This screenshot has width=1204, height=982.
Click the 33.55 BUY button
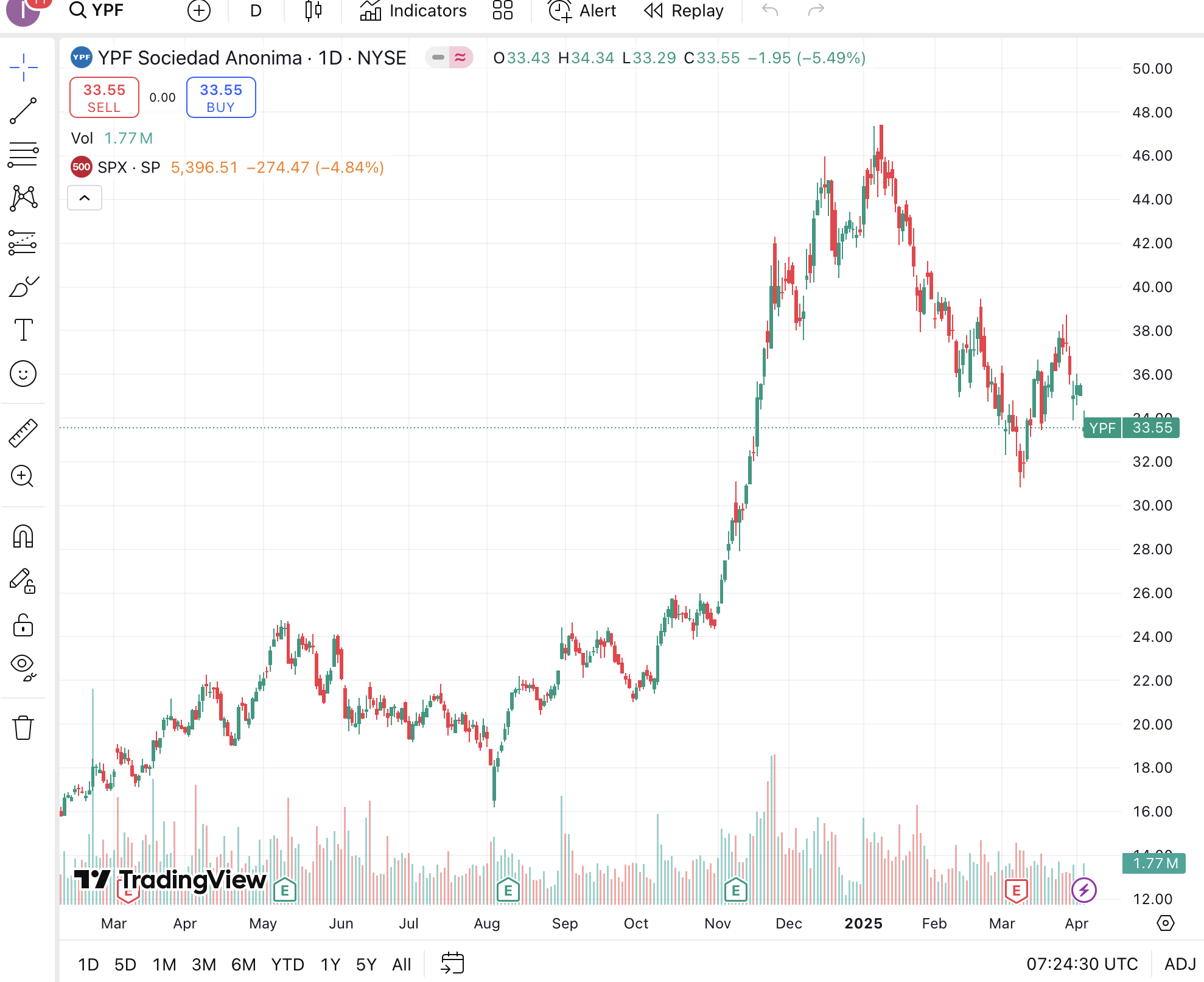(221, 97)
